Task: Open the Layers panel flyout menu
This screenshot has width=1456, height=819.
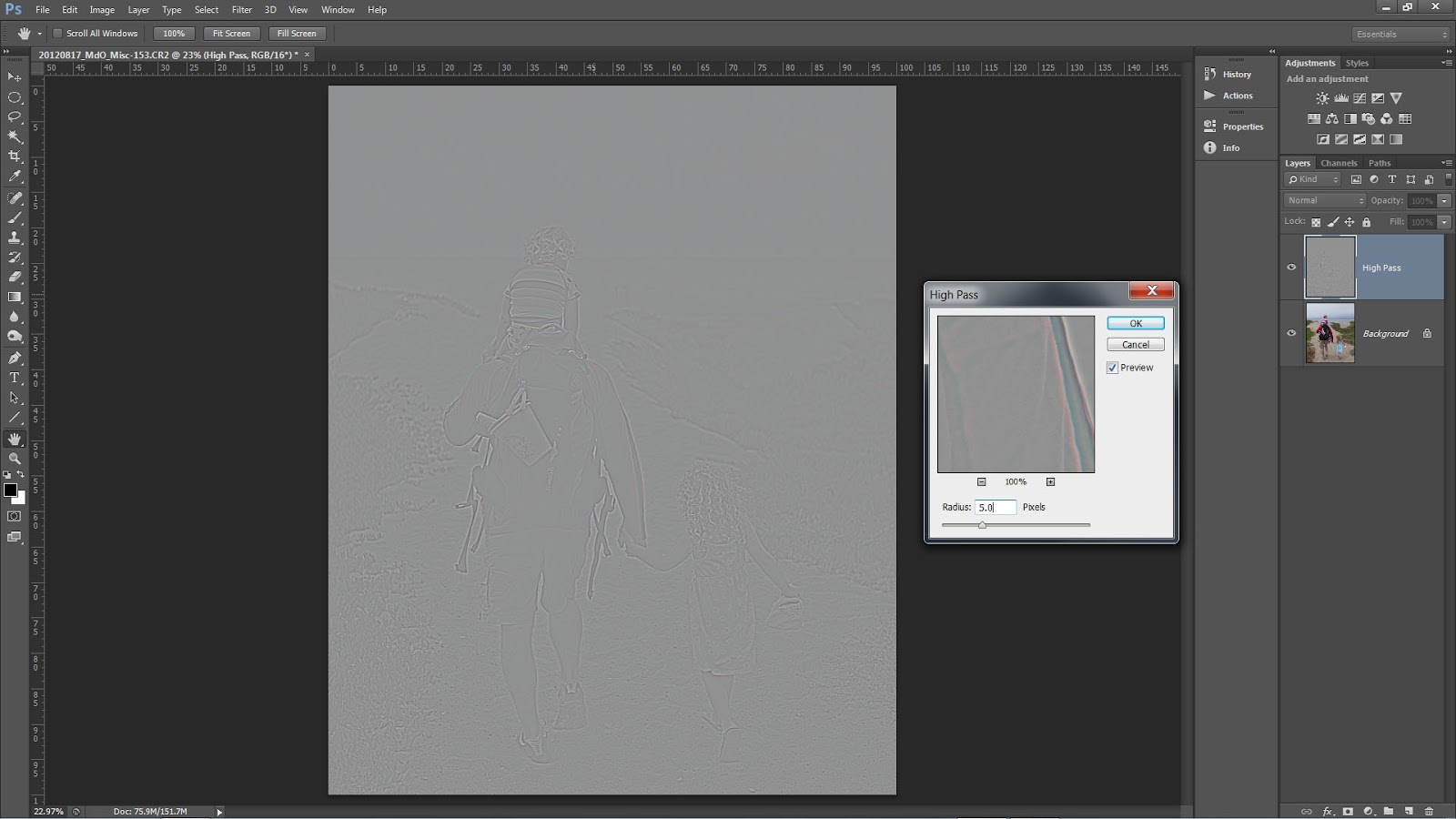Action: [x=1447, y=163]
